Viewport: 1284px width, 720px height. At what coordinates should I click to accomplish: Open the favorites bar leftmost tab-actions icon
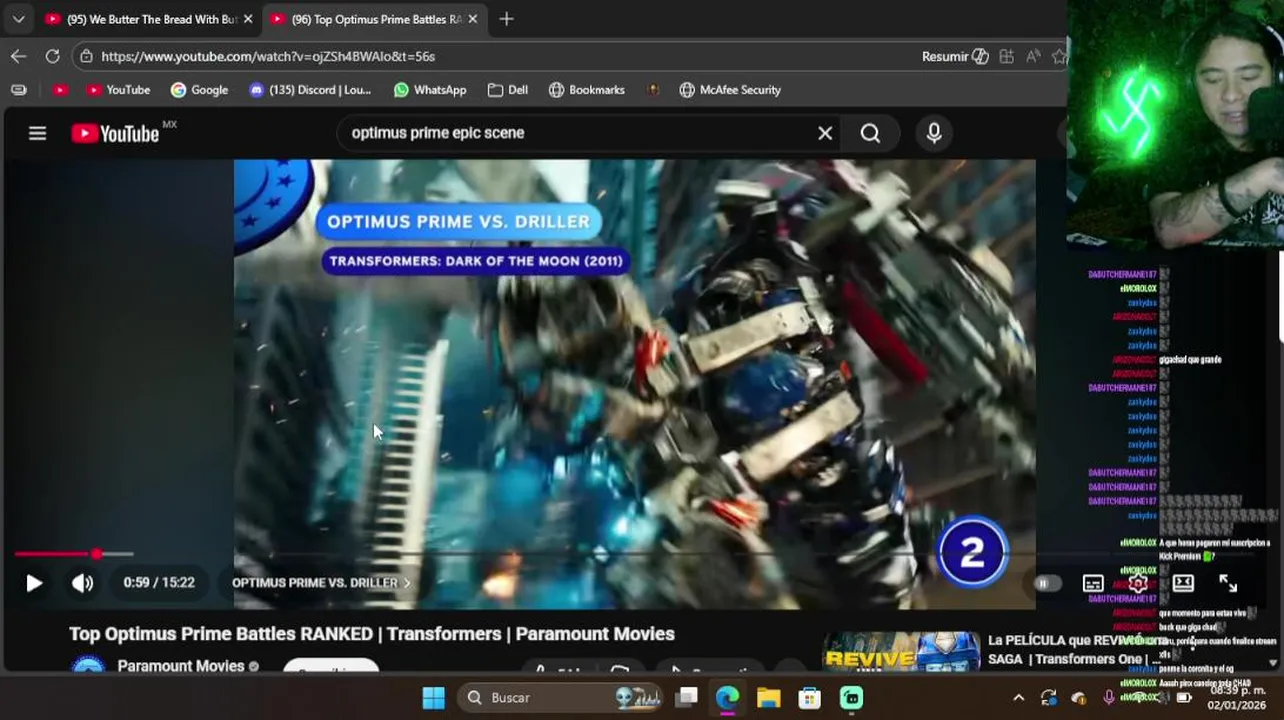(18, 90)
